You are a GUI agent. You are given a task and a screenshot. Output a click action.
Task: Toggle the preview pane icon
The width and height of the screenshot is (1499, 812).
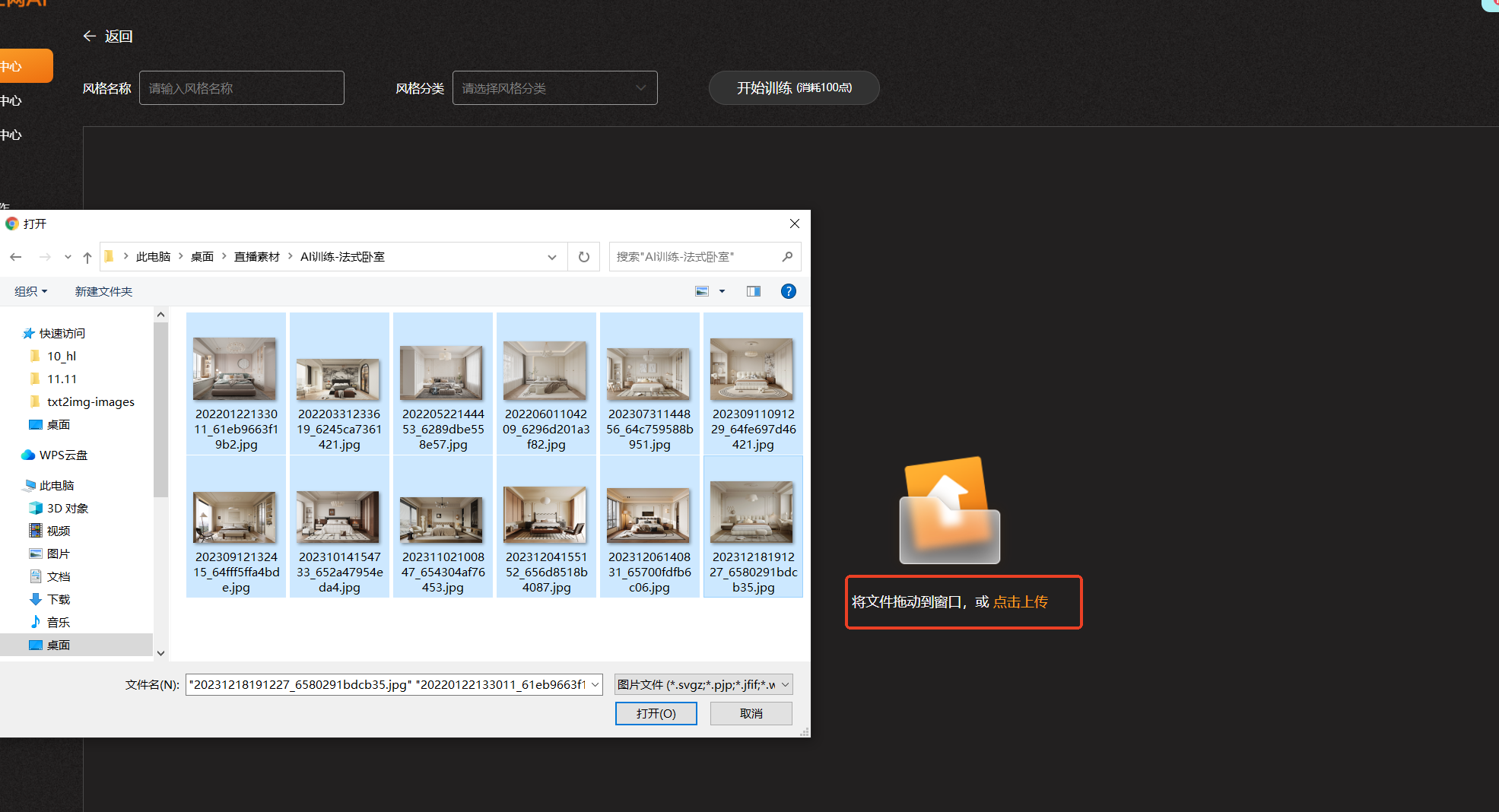tap(753, 291)
